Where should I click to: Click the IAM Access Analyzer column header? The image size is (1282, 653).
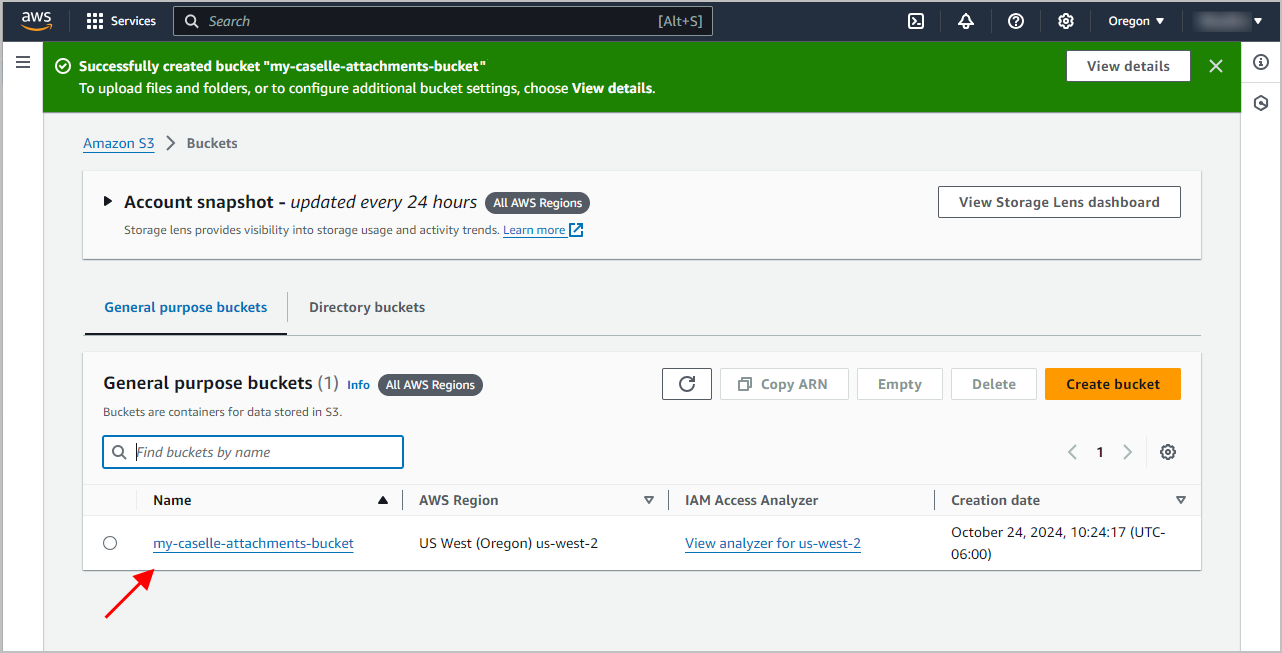tap(752, 500)
